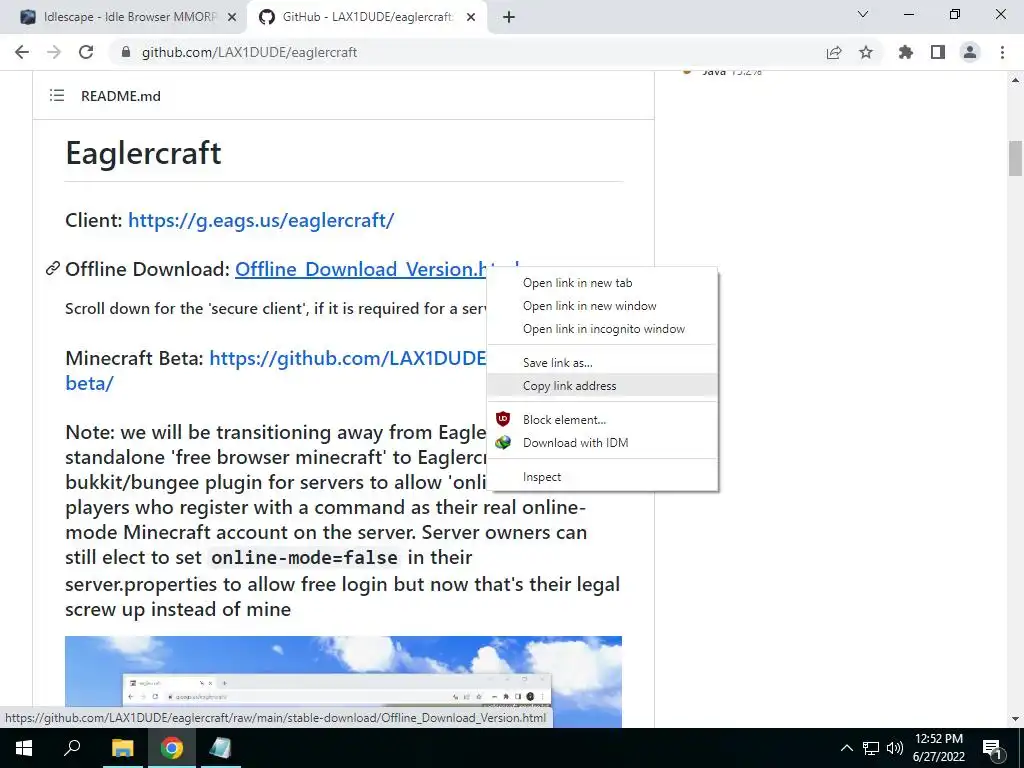
Task: Bookmark this page with the star icon
Action: point(866,52)
